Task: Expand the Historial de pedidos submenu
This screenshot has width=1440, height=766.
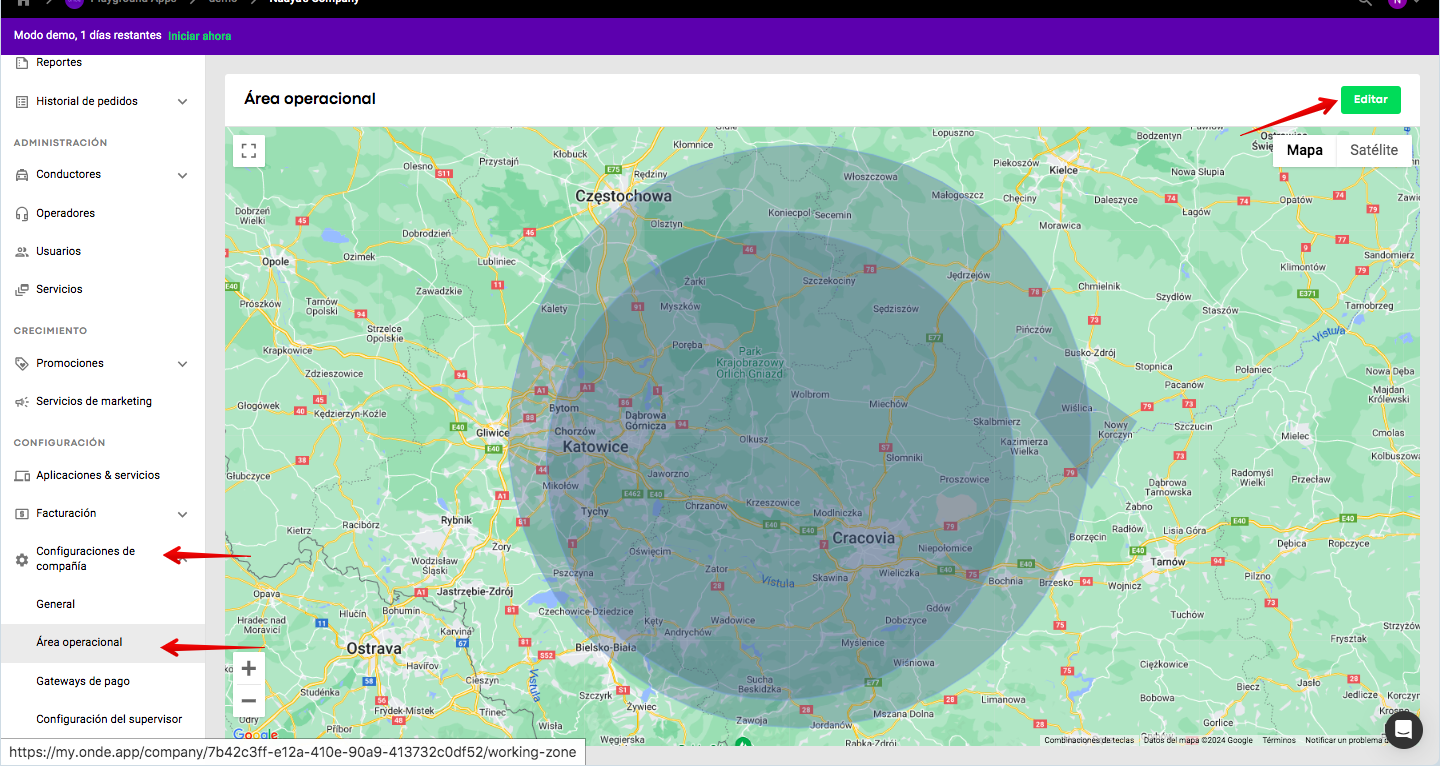Action: tap(182, 102)
